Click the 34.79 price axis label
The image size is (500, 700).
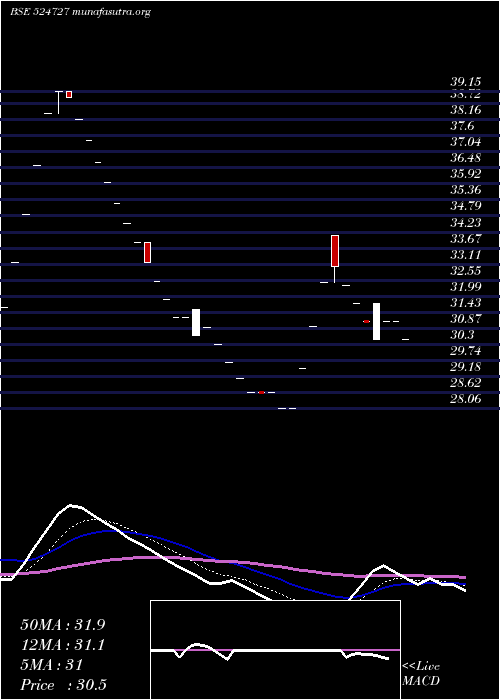point(465,206)
